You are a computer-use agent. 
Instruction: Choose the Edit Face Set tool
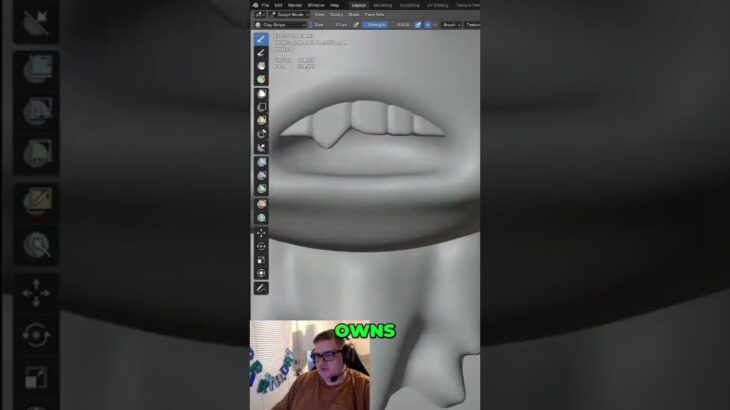click(x=261, y=204)
